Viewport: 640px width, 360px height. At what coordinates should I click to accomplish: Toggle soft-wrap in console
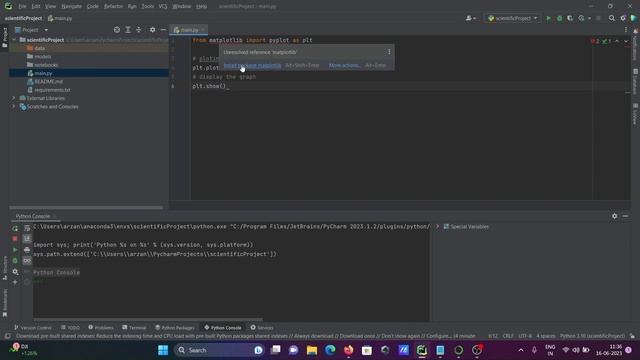click(27, 229)
